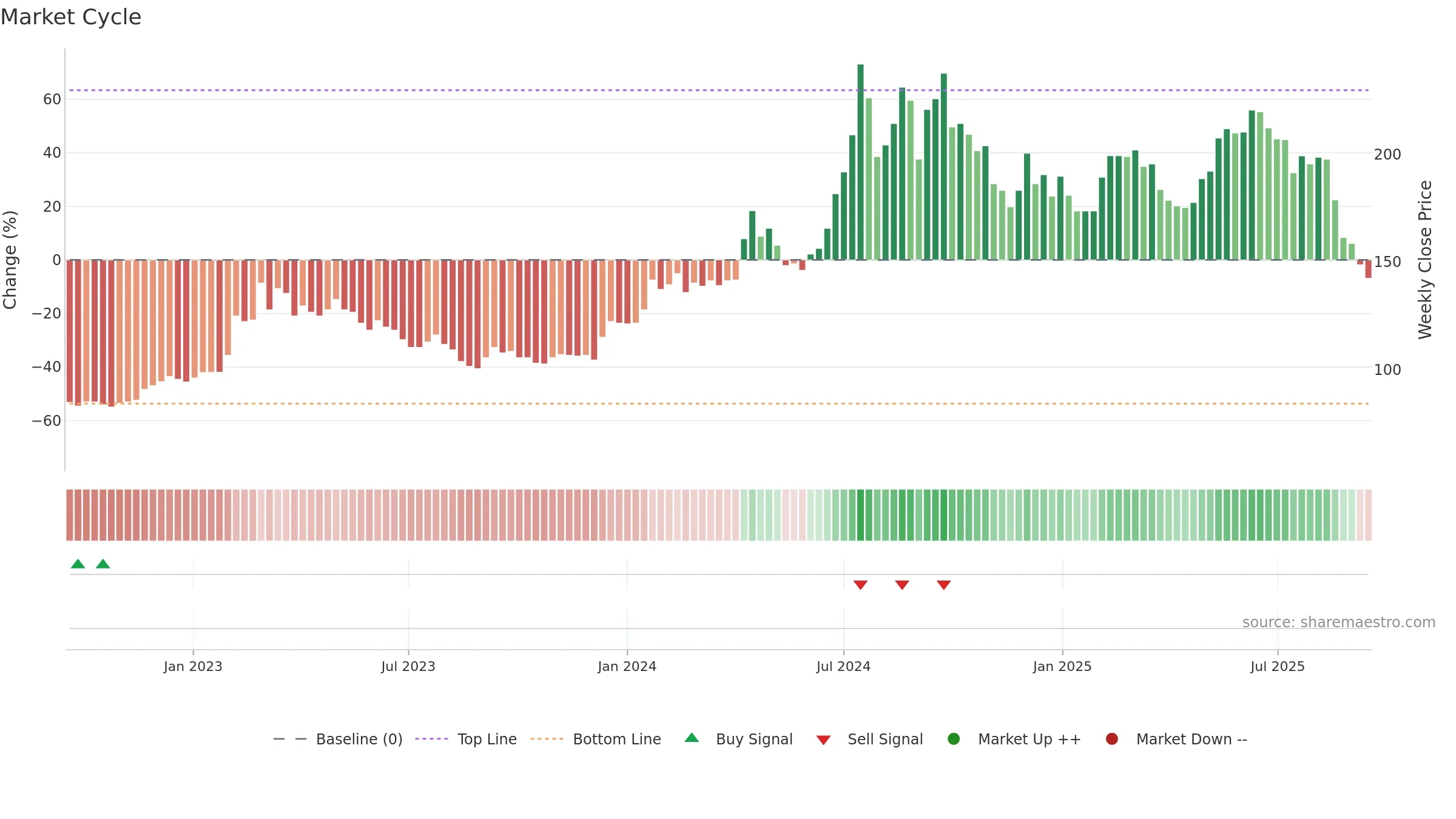The height and width of the screenshot is (819, 1456).
Task: Toggle the Market Down -- legend label
Action: coord(1191,739)
